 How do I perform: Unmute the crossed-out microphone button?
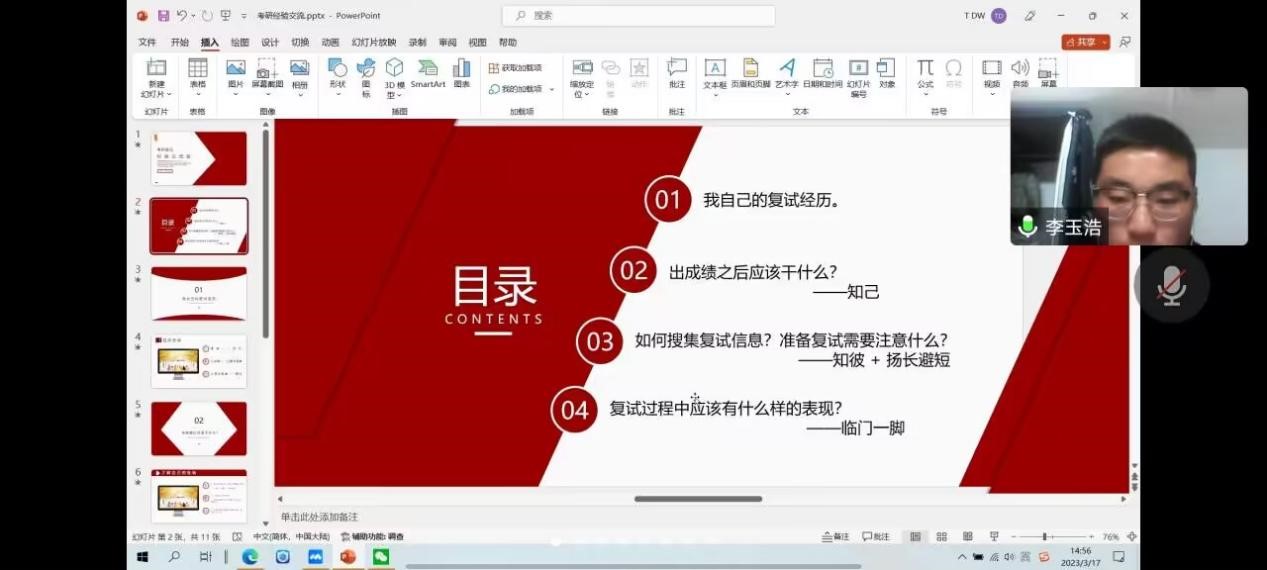point(1171,285)
